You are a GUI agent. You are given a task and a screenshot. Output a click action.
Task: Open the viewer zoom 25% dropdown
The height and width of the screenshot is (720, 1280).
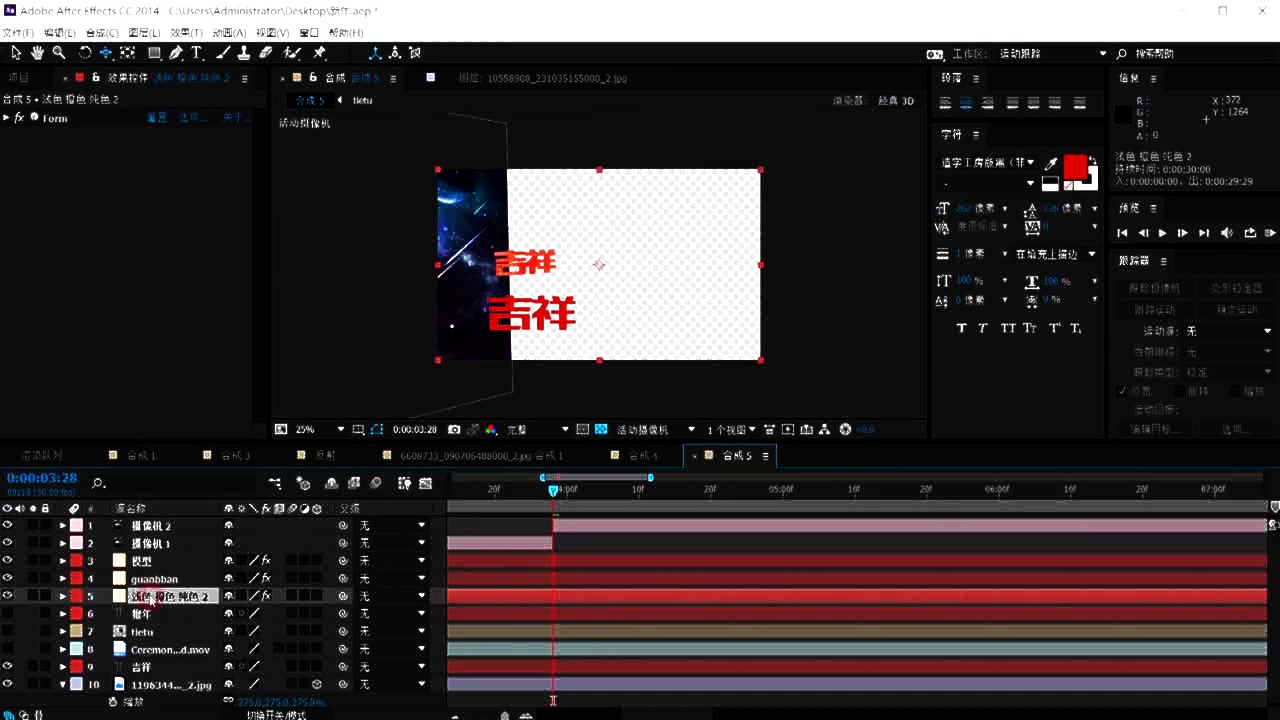318,429
